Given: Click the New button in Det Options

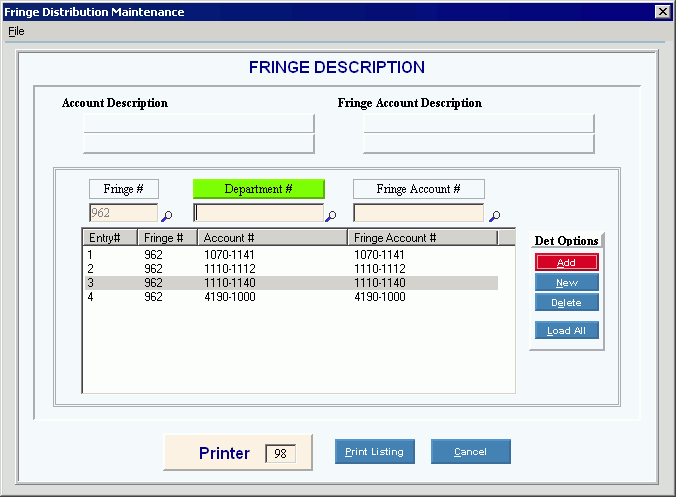Looking at the screenshot, I should point(567,283).
